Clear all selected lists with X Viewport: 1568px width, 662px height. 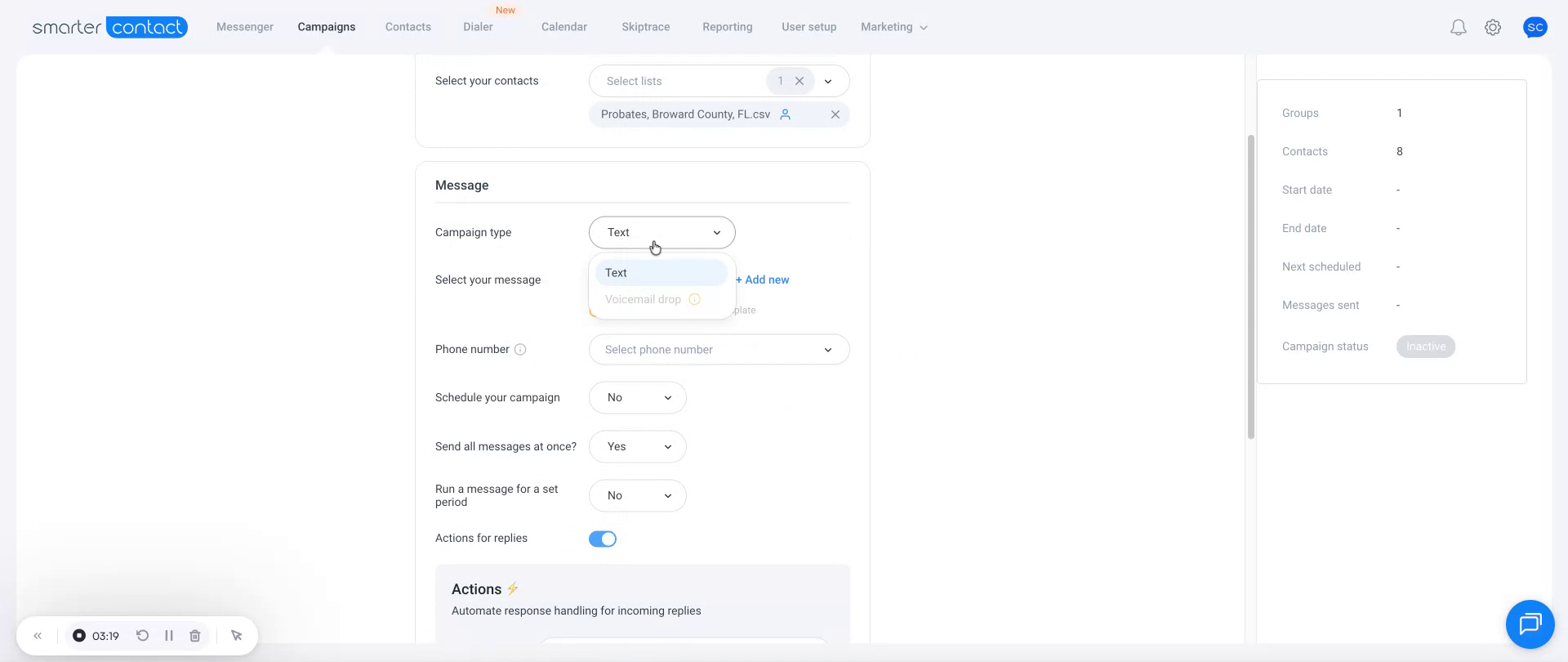(x=800, y=81)
